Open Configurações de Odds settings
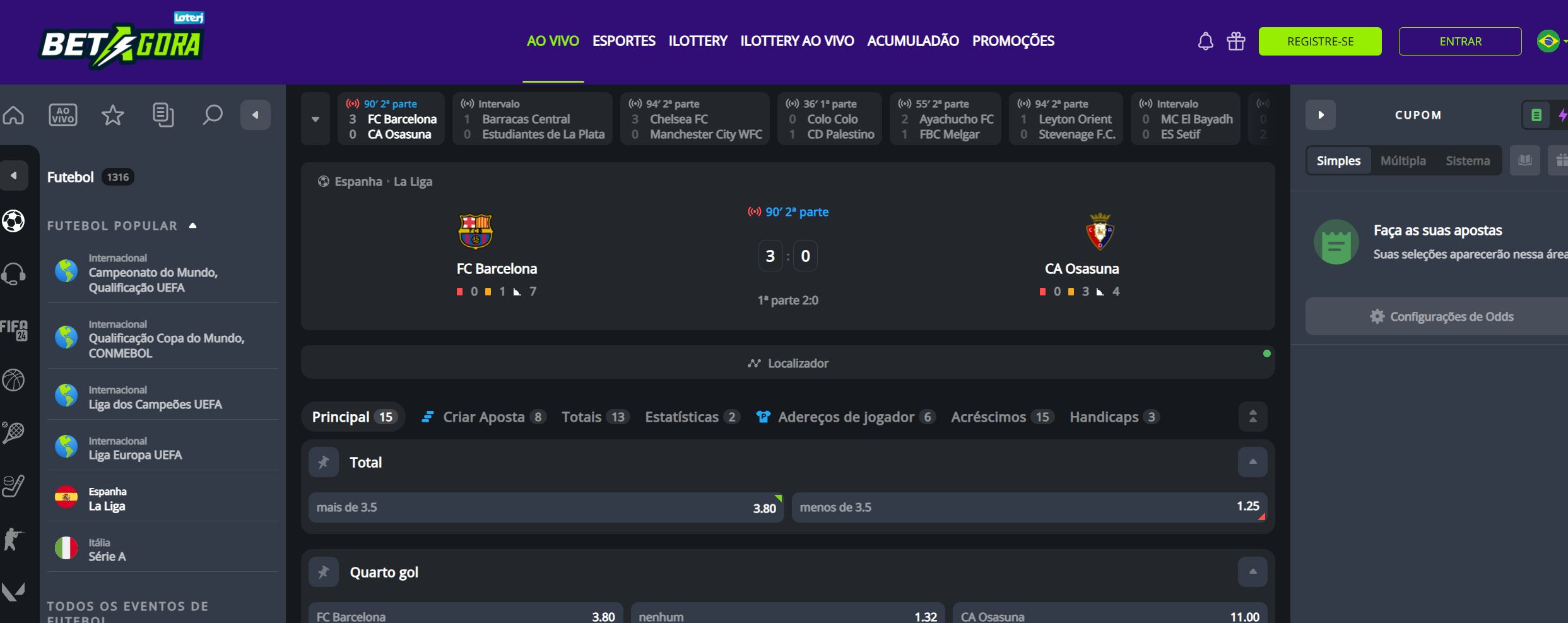This screenshot has height=623, width=1568. tap(1442, 317)
